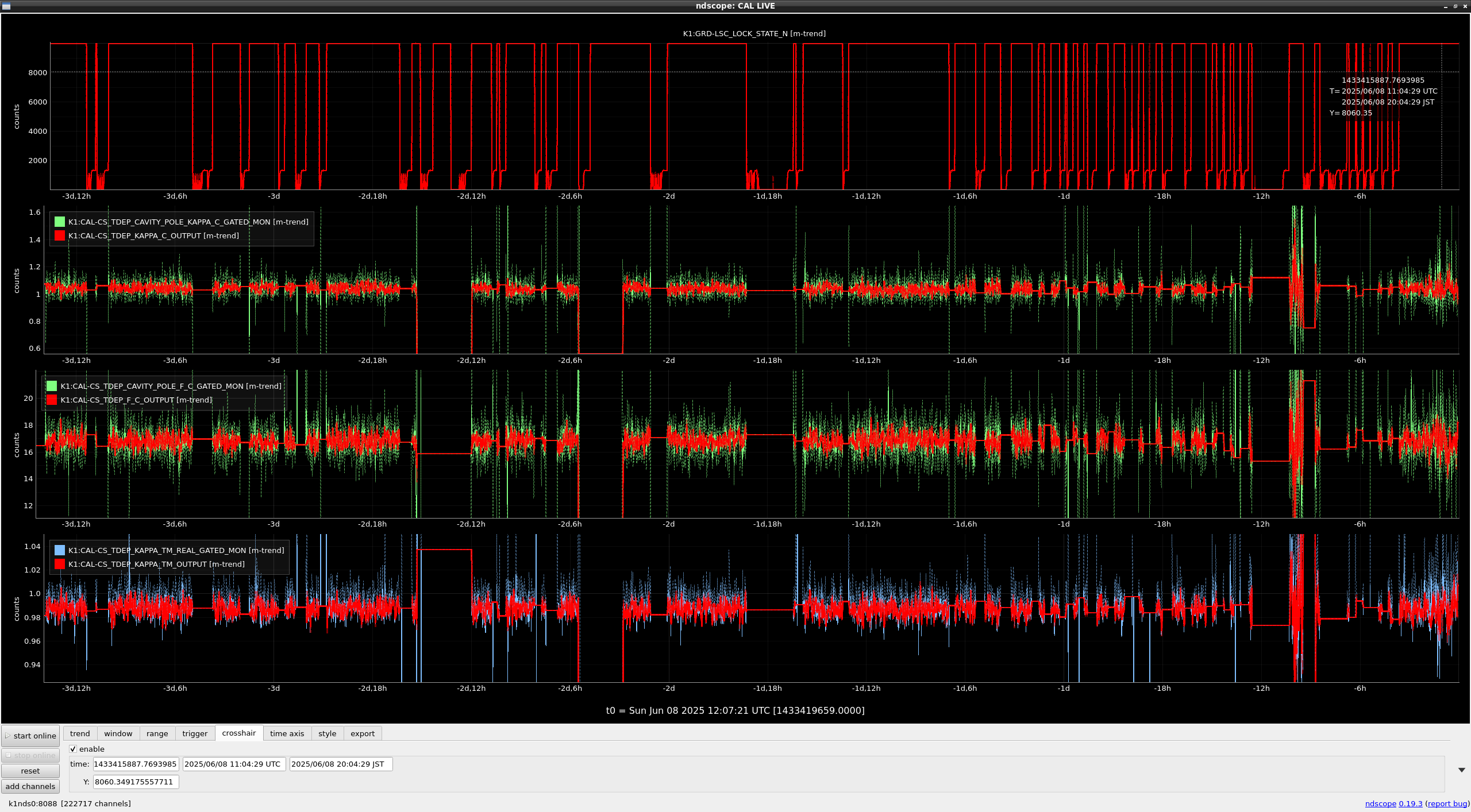Click the crosshair Y= 8060.35 readout
The width and height of the screenshot is (1471, 812).
tap(1350, 113)
